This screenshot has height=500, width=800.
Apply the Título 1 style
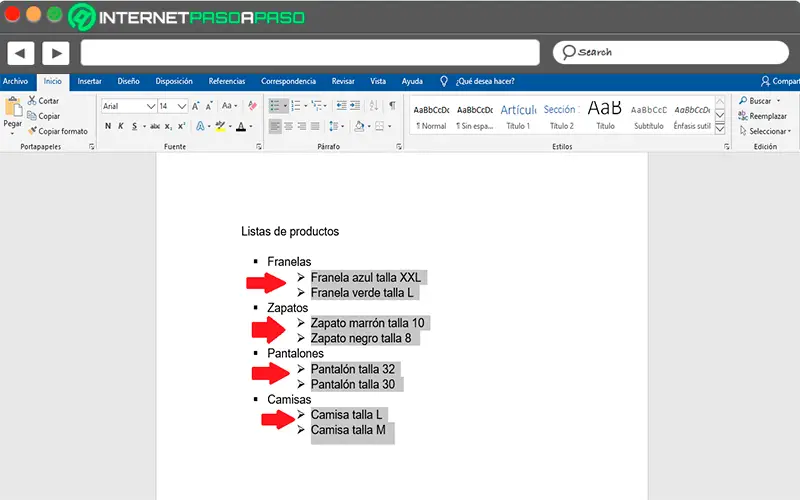tap(518, 117)
